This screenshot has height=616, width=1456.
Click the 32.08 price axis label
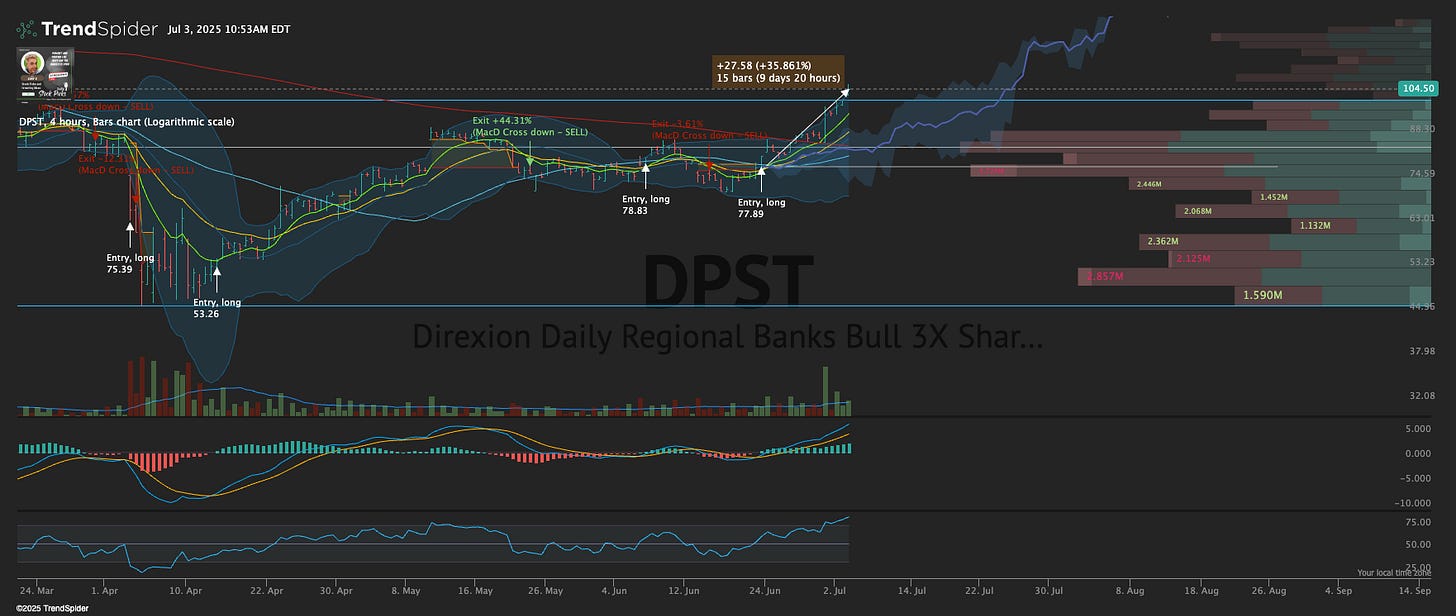(x=1422, y=396)
